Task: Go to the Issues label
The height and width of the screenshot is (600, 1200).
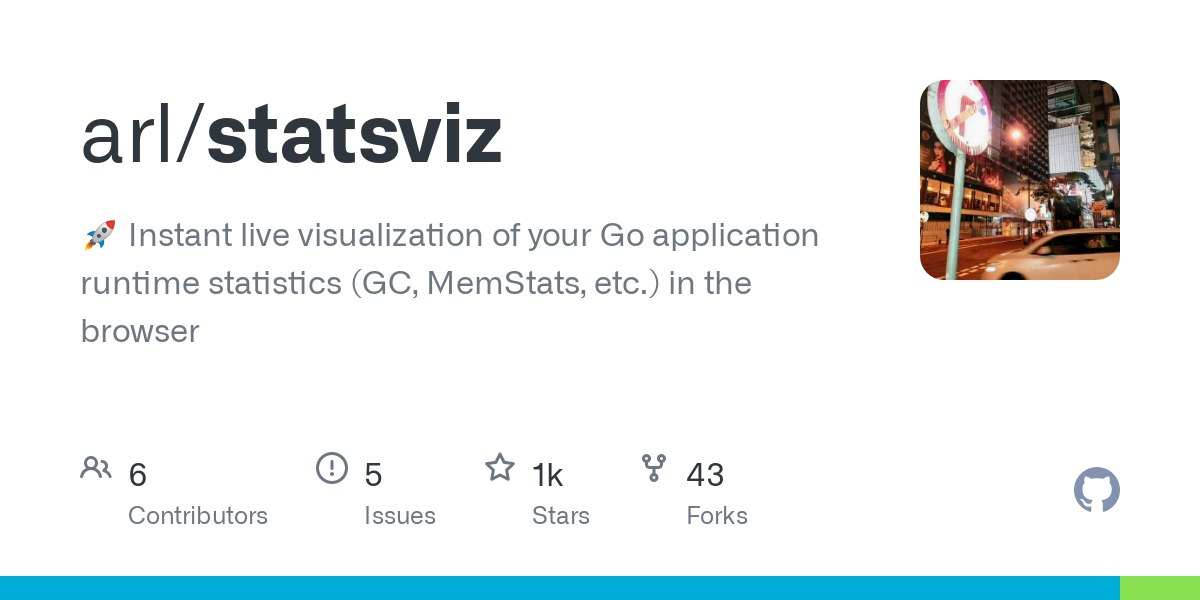Action: [x=400, y=516]
